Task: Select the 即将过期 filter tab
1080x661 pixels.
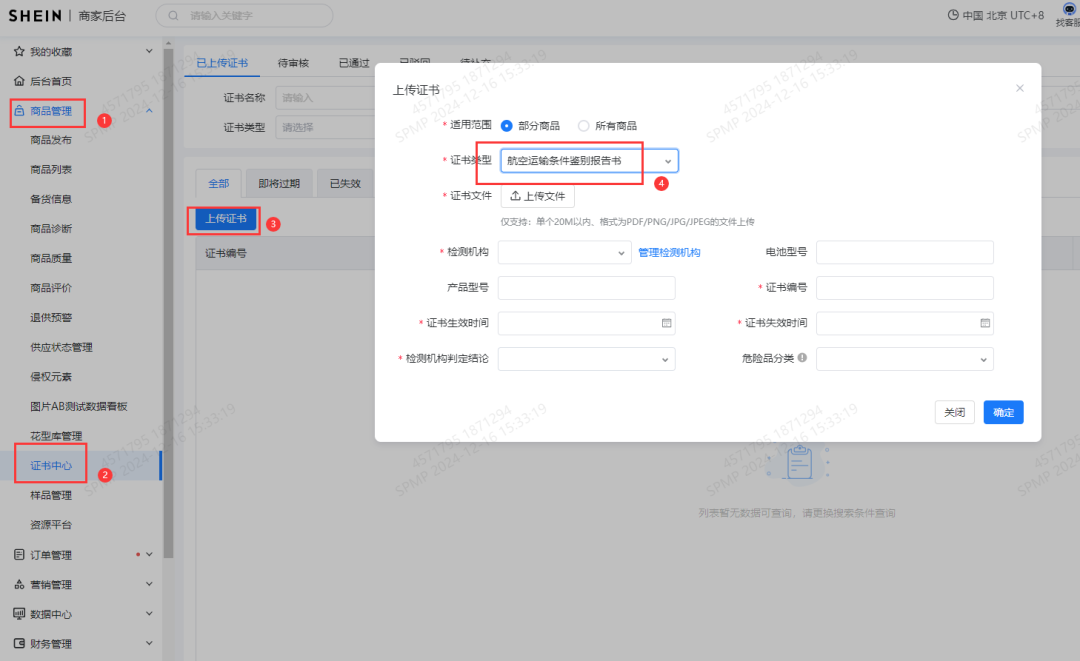Action: [x=278, y=183]
